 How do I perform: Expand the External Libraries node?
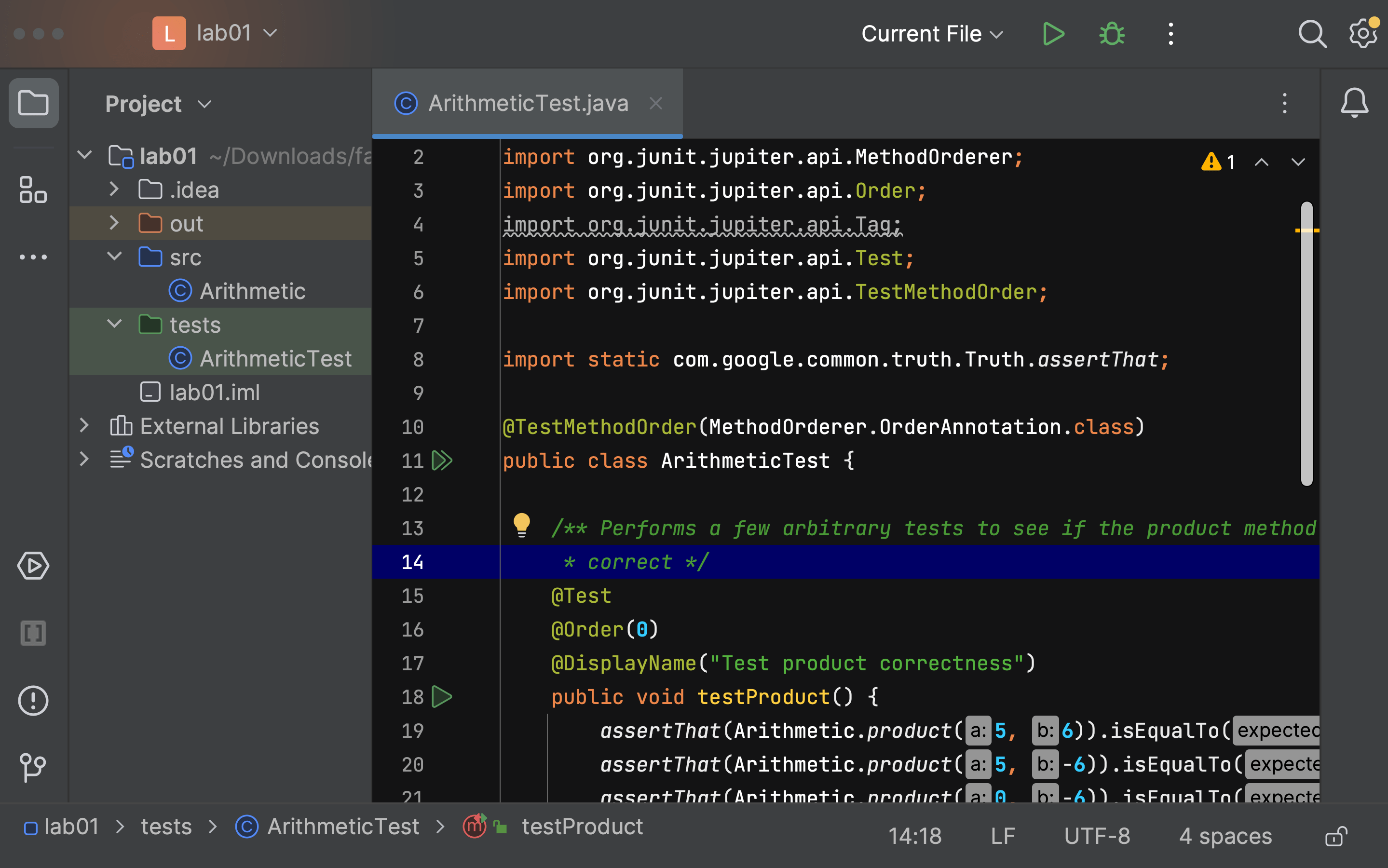(84, 425)
